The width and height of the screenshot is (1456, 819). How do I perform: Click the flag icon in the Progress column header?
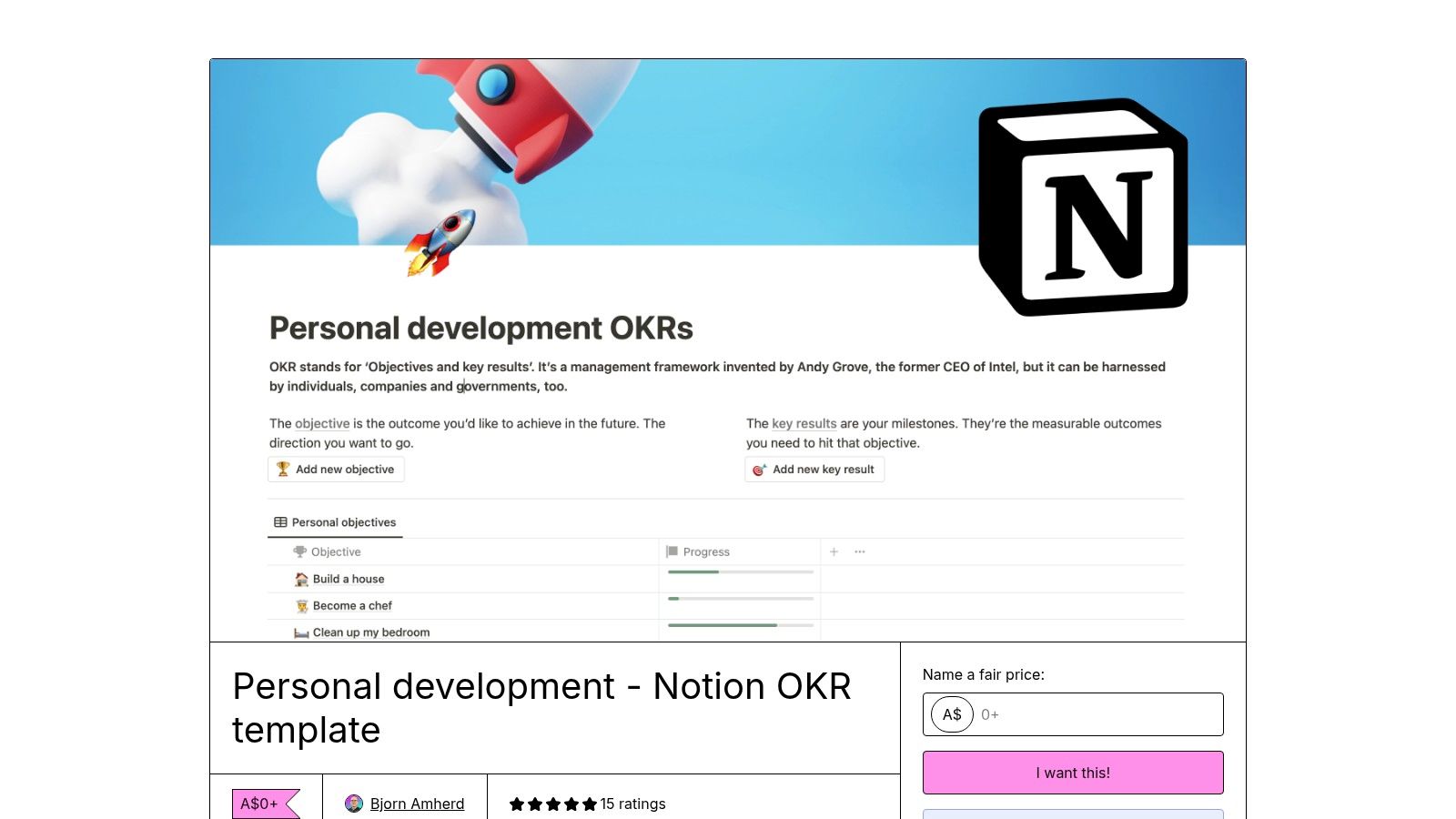(x=672, y=551)
